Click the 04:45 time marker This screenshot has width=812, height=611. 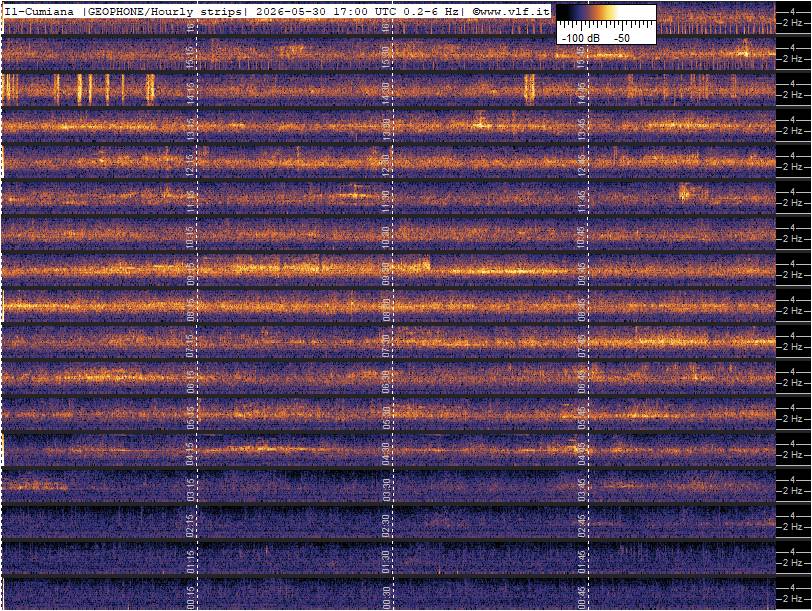(x=582, y=453)
